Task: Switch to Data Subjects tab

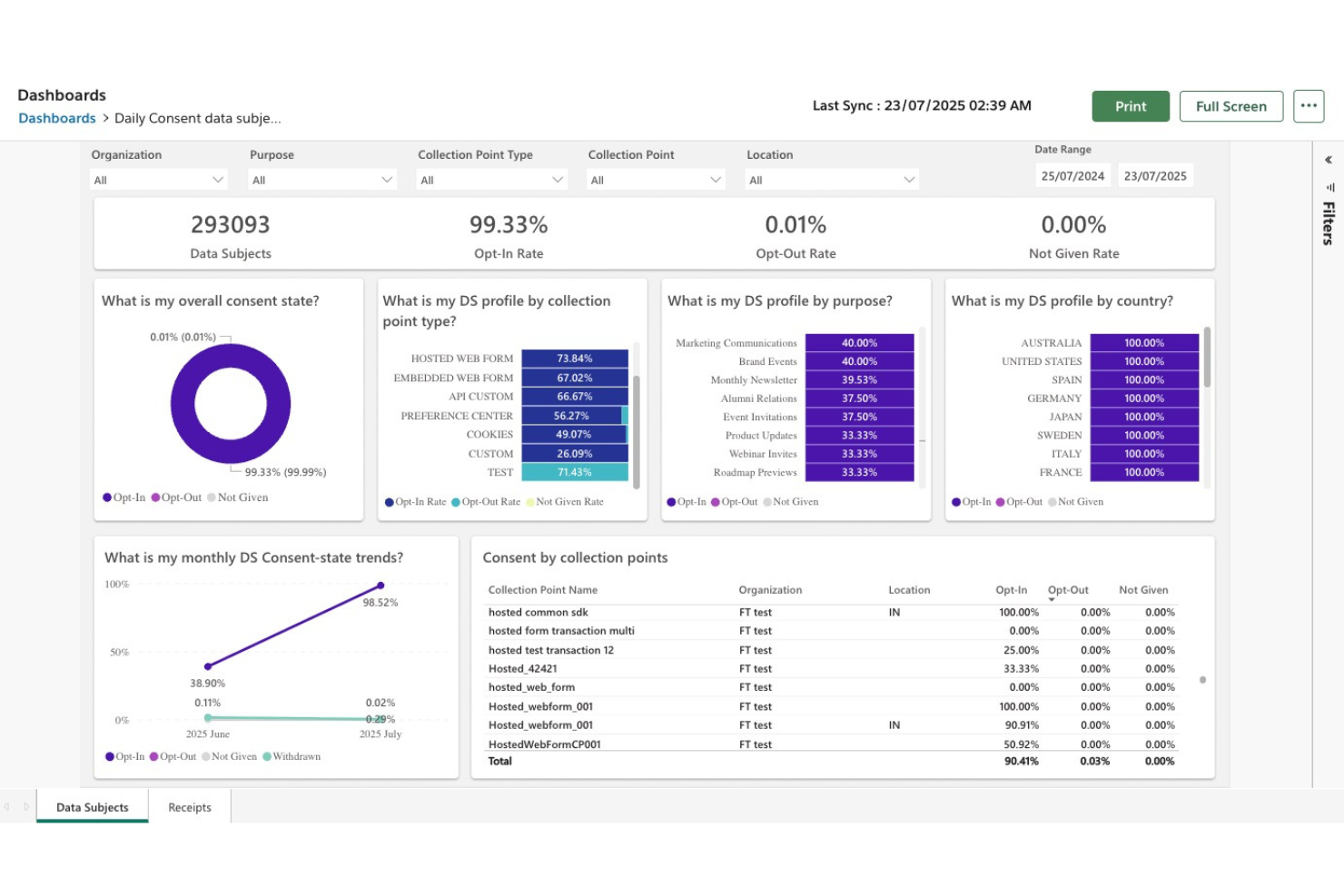Action: pyautogui.click(x=93, y=807)
